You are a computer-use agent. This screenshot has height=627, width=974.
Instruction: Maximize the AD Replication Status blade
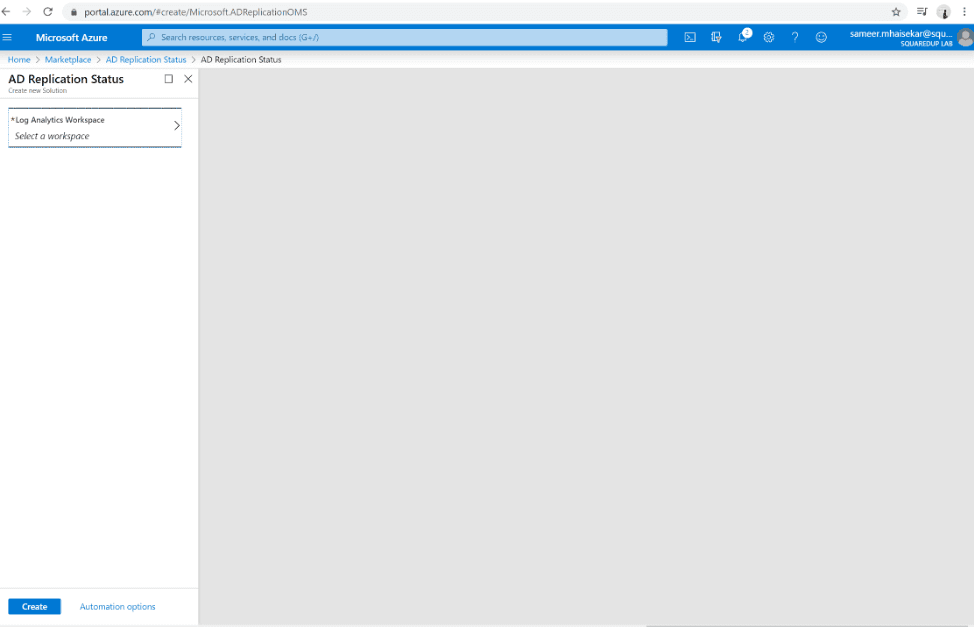(x=169, y=79)
